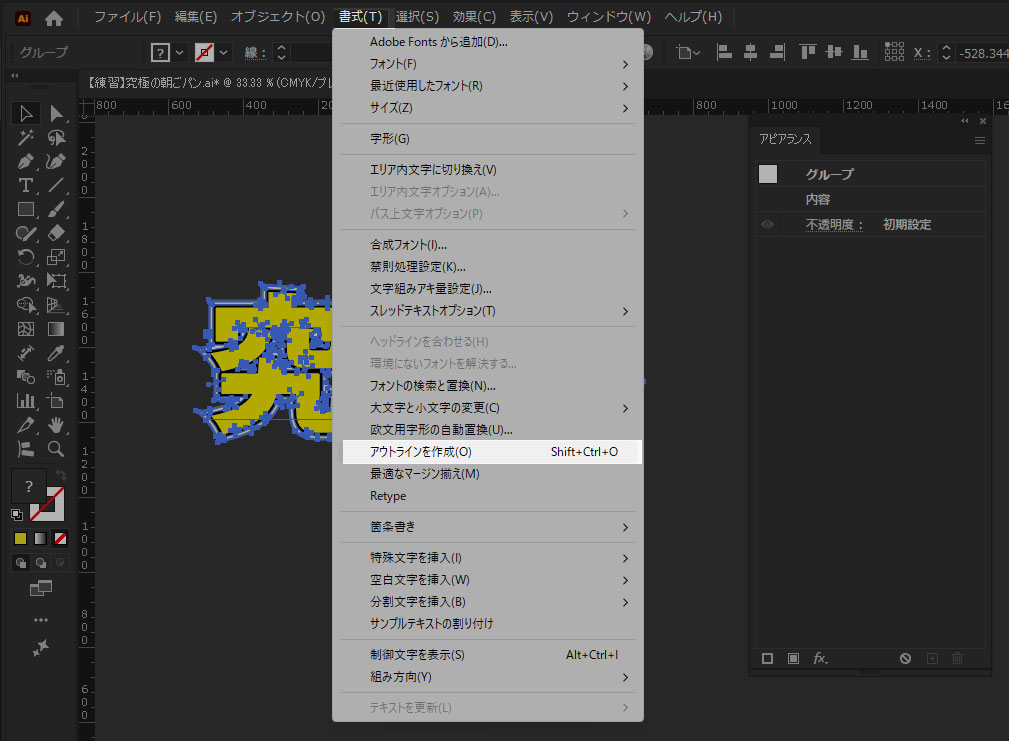Activate the Zoom magnifier tool
This screenshot has width=1009, height=741.
click(x=57, y=449)
